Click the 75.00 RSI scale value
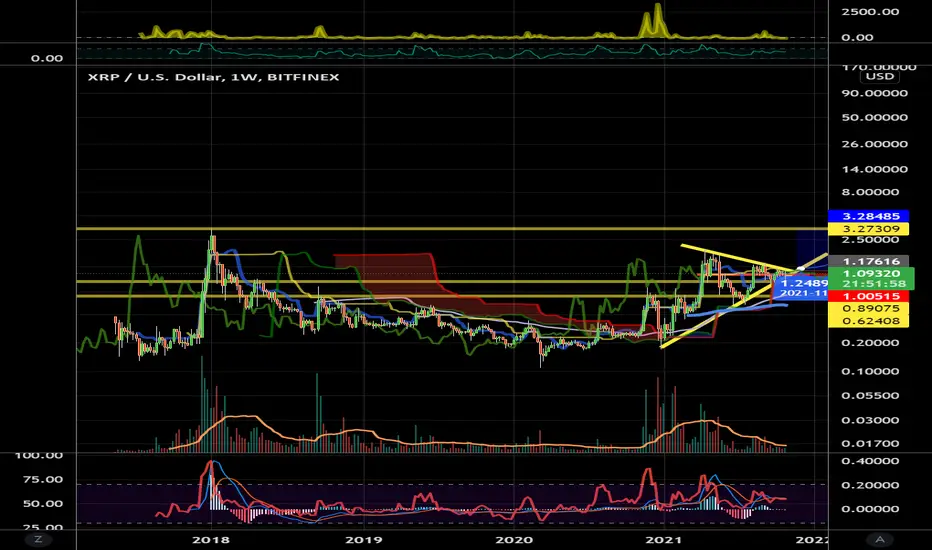Image resolution: width=932 pixels, height=550 pixels. (43, 479)
